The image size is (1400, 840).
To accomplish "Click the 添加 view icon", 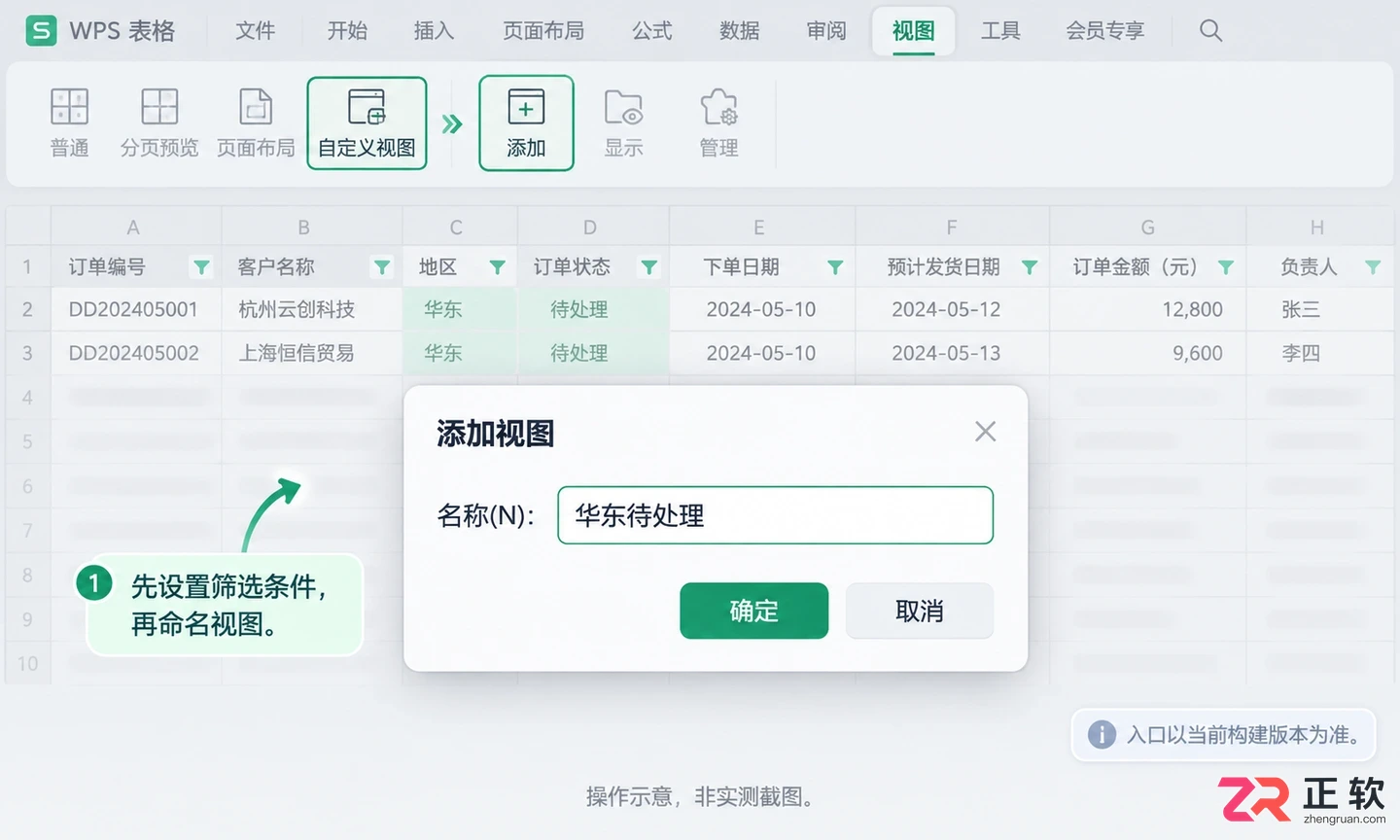I will [526, 107].
